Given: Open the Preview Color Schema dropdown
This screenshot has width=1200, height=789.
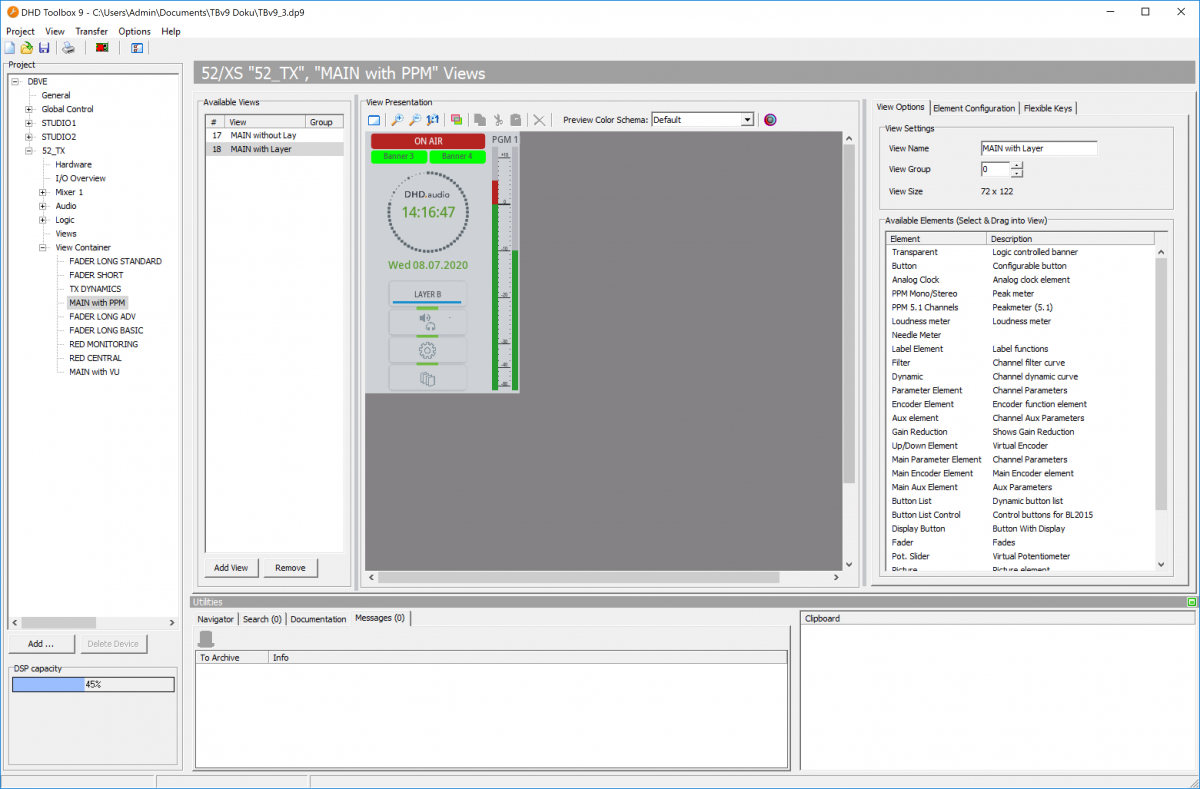Looking at the screenshot, I should click(x=745, y=118).
